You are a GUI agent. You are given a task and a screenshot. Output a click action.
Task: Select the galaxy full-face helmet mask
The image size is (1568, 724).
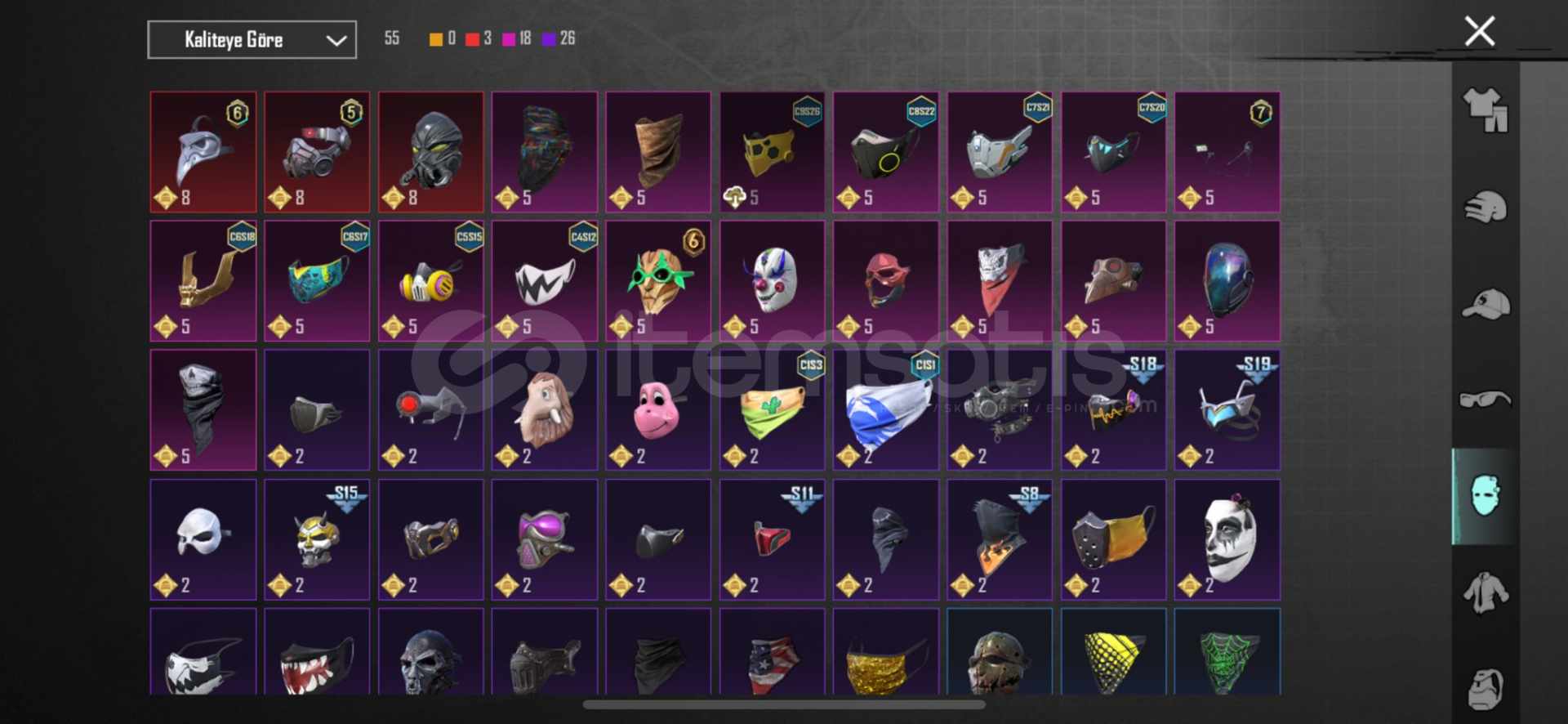(1227, 281)
